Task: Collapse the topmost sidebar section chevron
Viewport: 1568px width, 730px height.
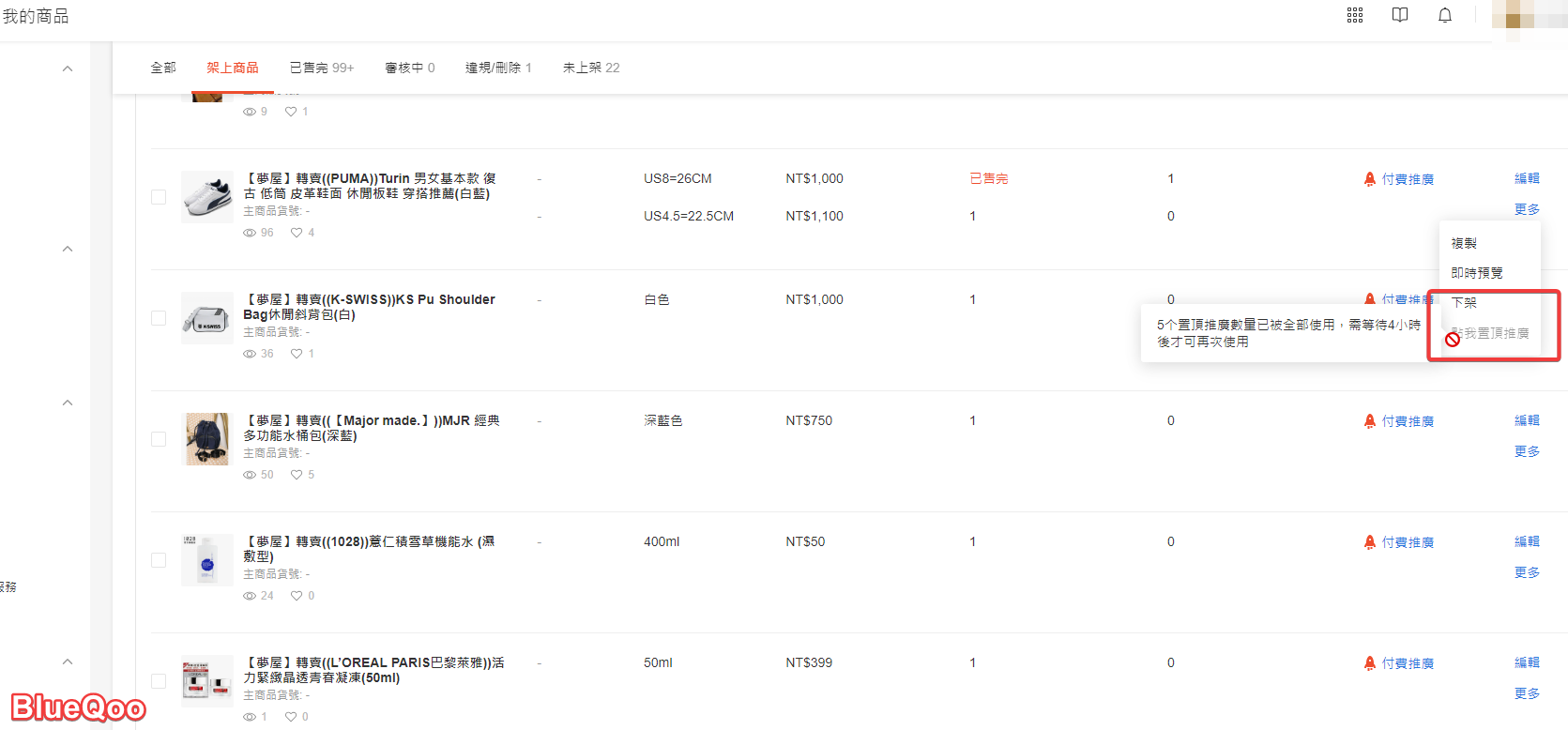Action: point(68,68)
